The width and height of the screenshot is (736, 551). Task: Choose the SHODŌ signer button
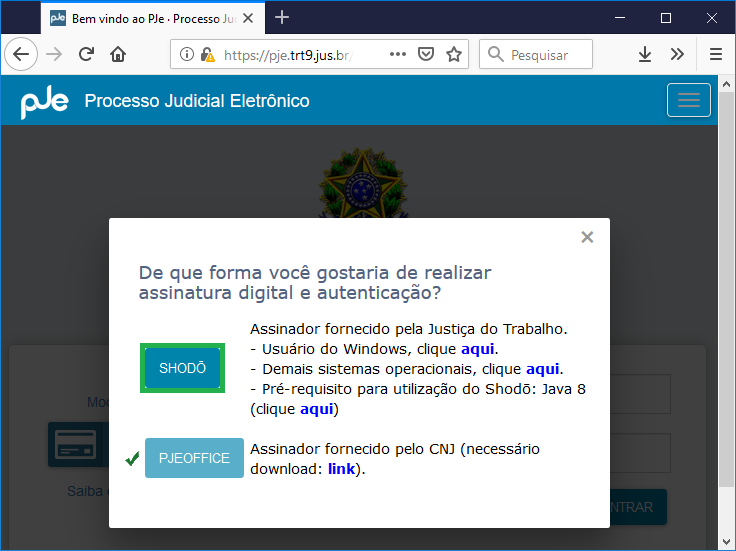coord(183,368)
